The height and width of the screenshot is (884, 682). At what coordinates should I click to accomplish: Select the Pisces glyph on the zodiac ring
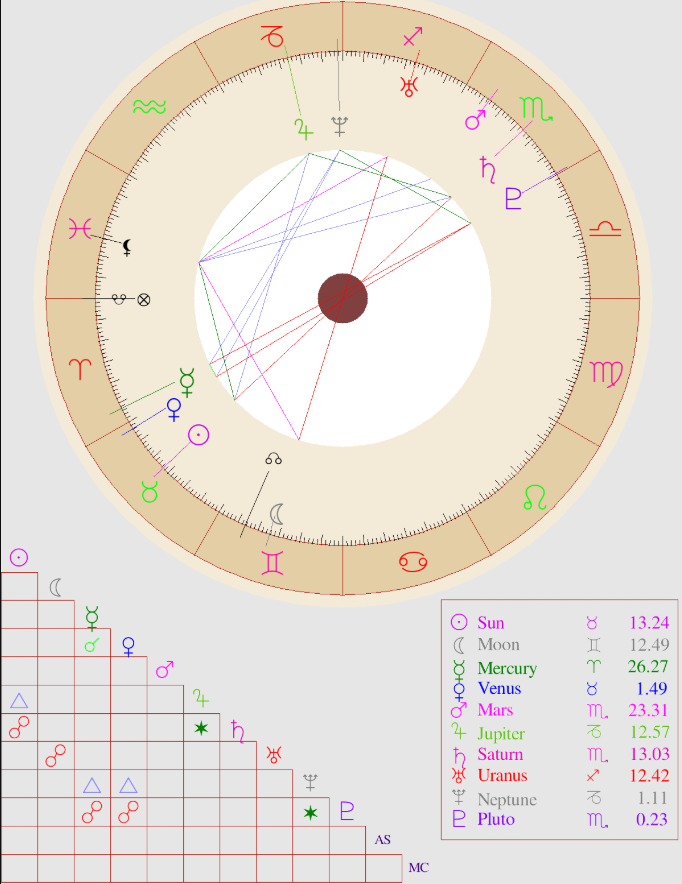[79, 229]
